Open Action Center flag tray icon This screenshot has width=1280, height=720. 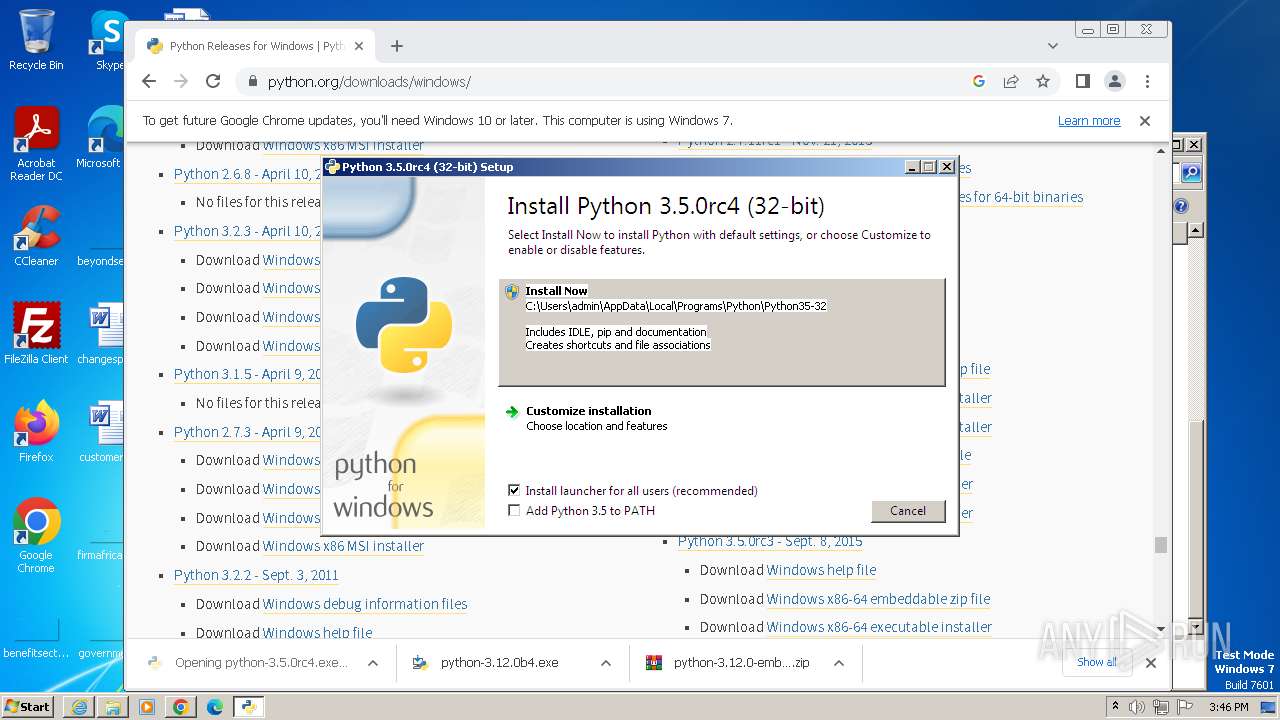coord(1184,707)
